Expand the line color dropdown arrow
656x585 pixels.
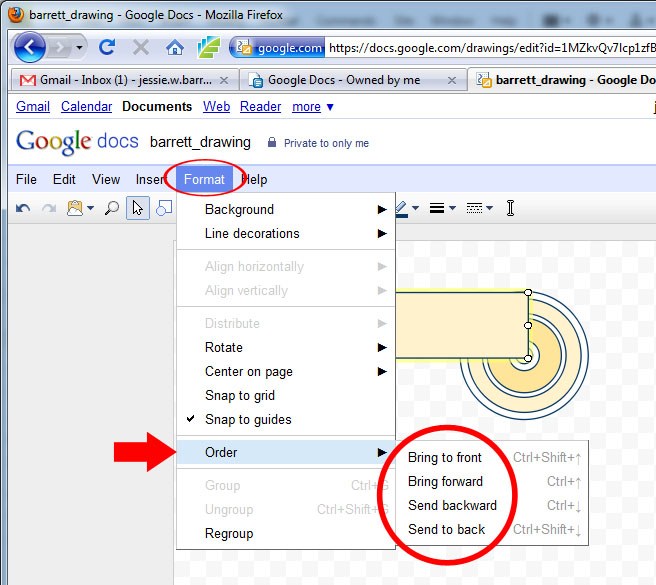[415, 208]
